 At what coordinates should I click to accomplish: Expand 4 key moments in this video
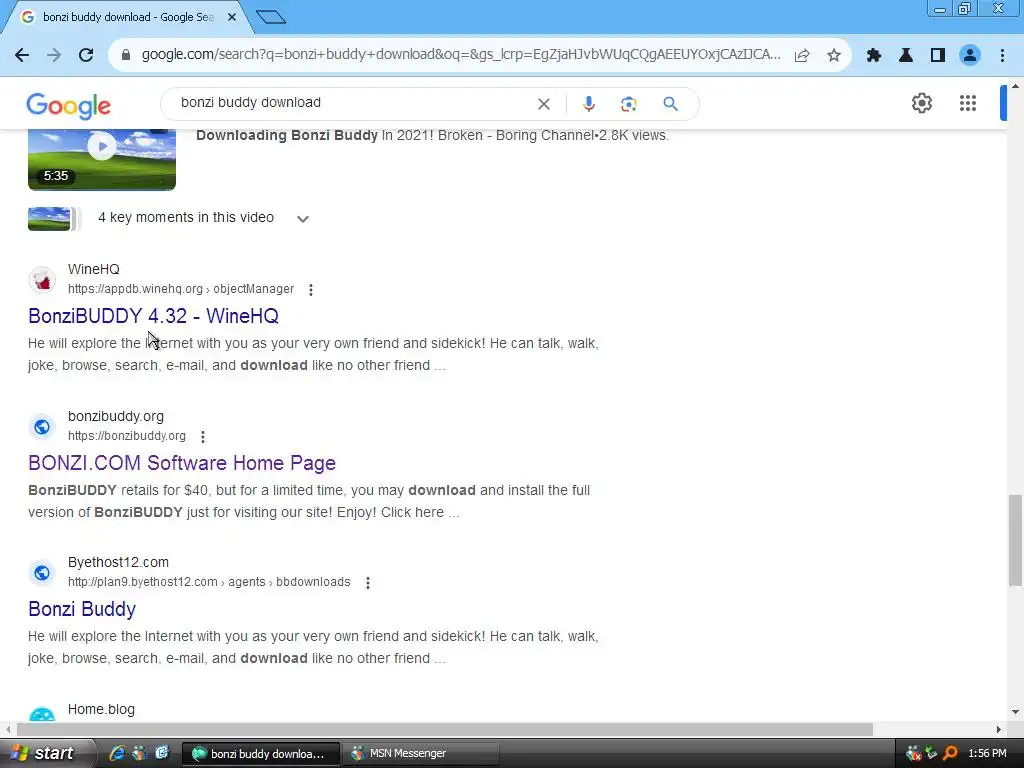point(302,219)
